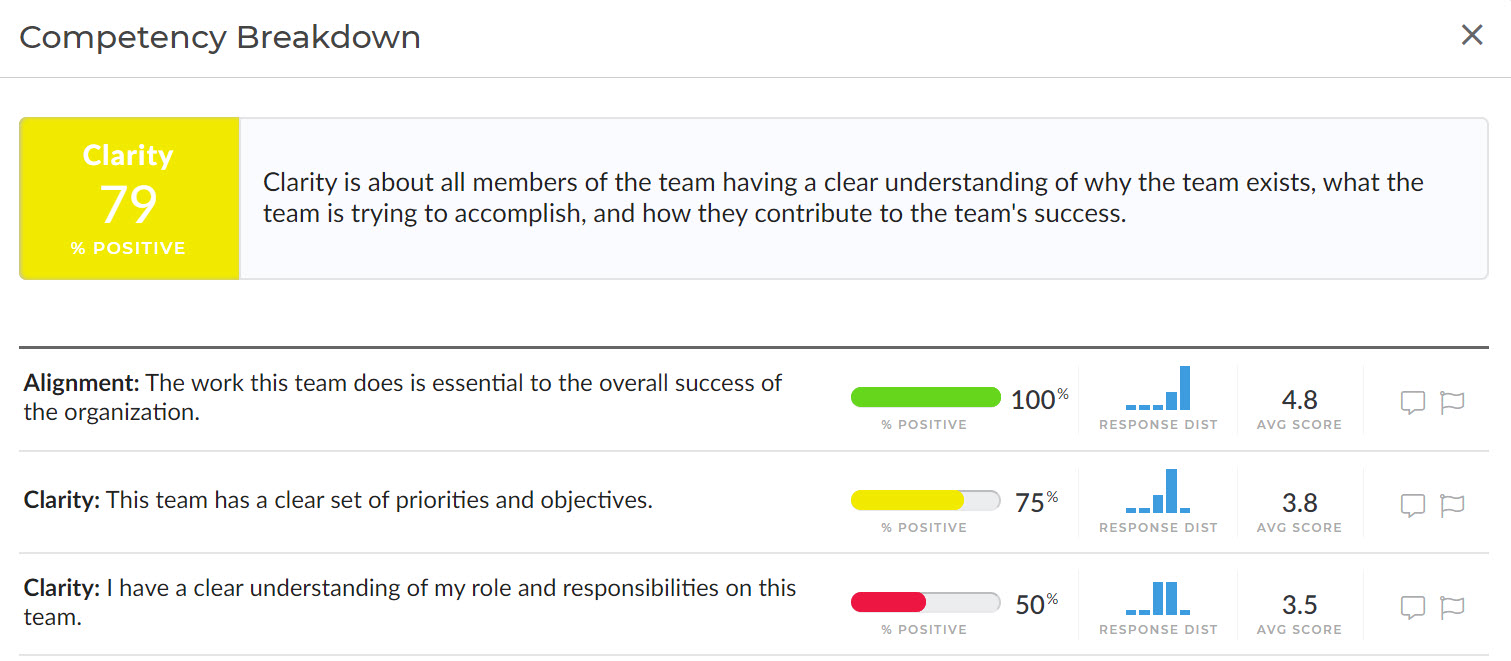This screenshot has width=1511, height=661.
Task: Click the Alignment response distribution chart
Action: pos(1158,389)
